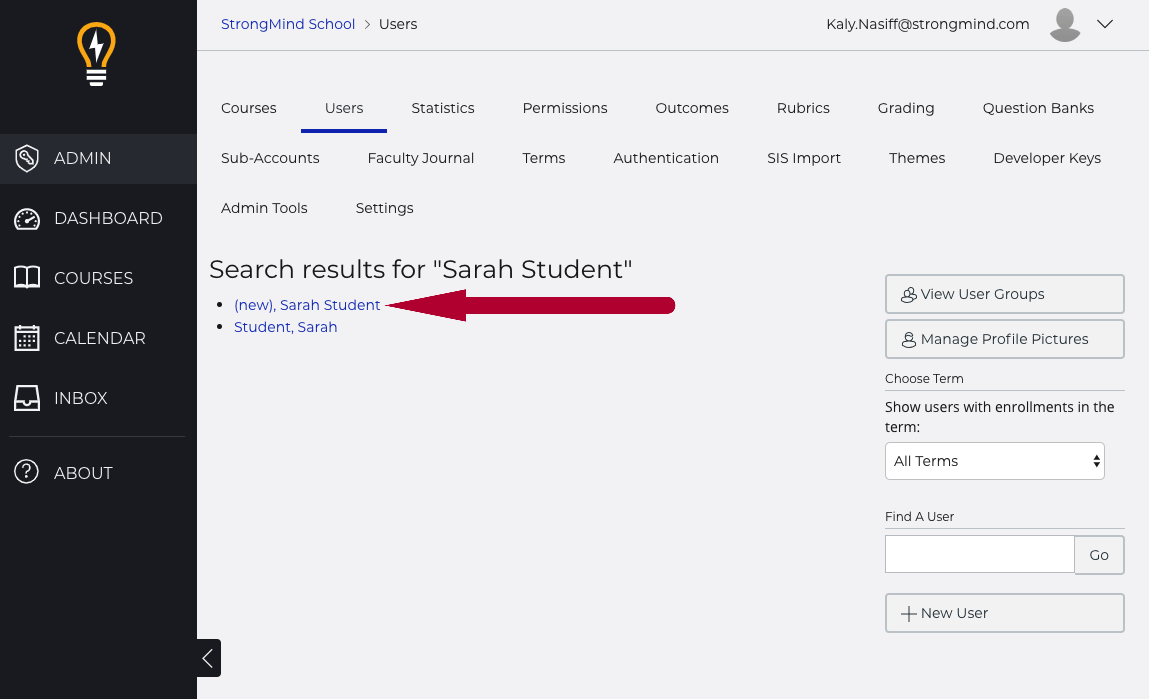Open the Themes tab
The image size is (1149, 699).
tap(917, 158)
